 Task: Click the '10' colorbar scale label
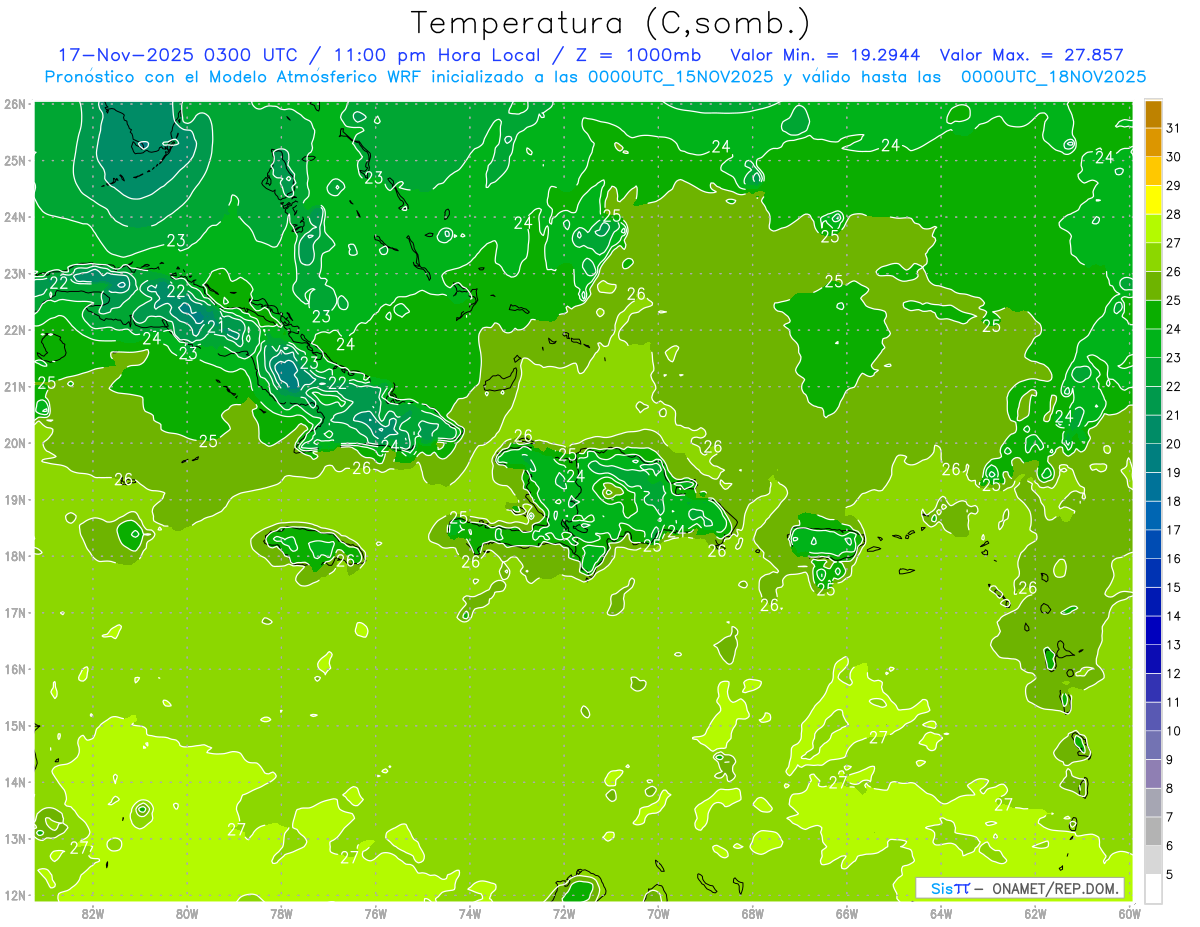pos(1174,731)
